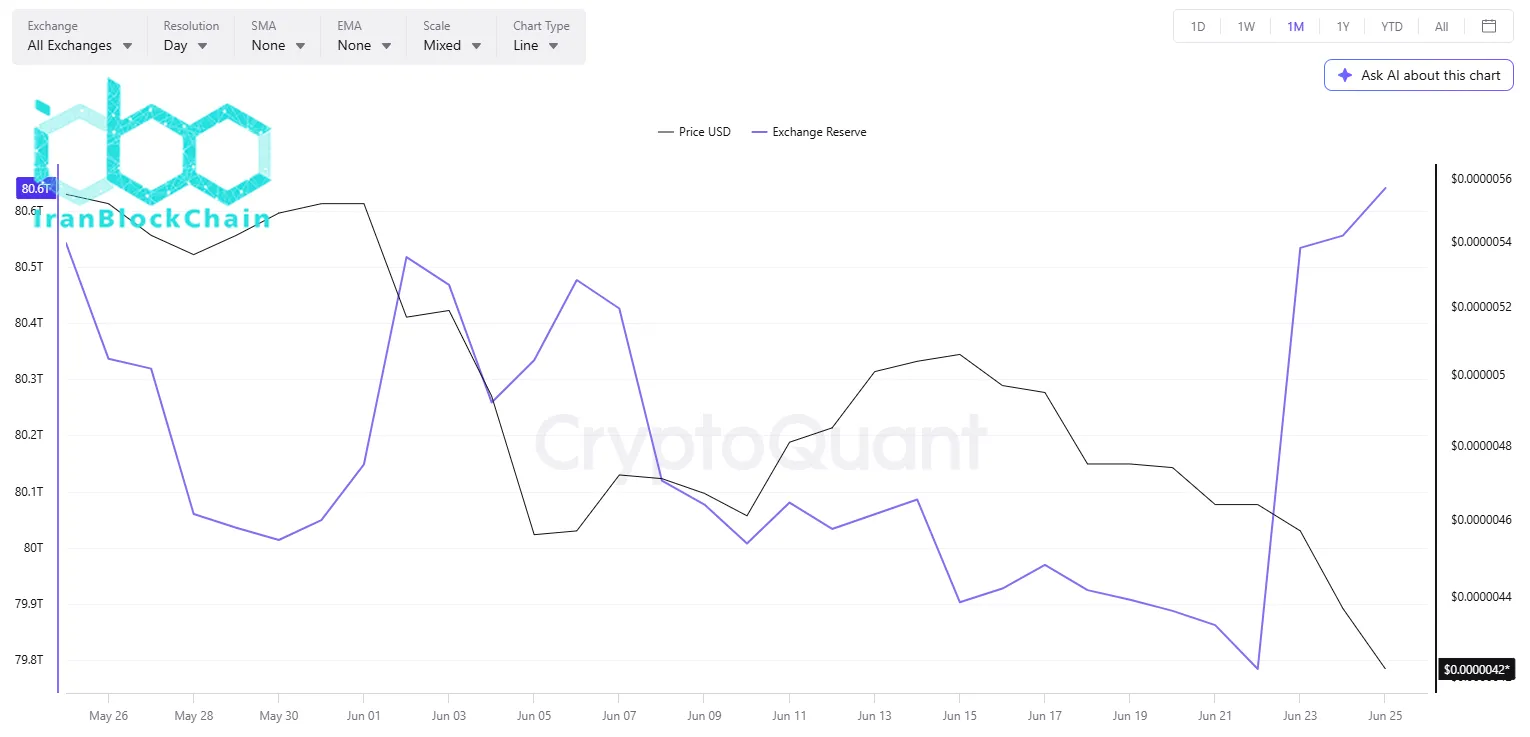1530x737 pixels.
Task: Toggle the Exchange Reserve legend series
Action: (808, 132)
